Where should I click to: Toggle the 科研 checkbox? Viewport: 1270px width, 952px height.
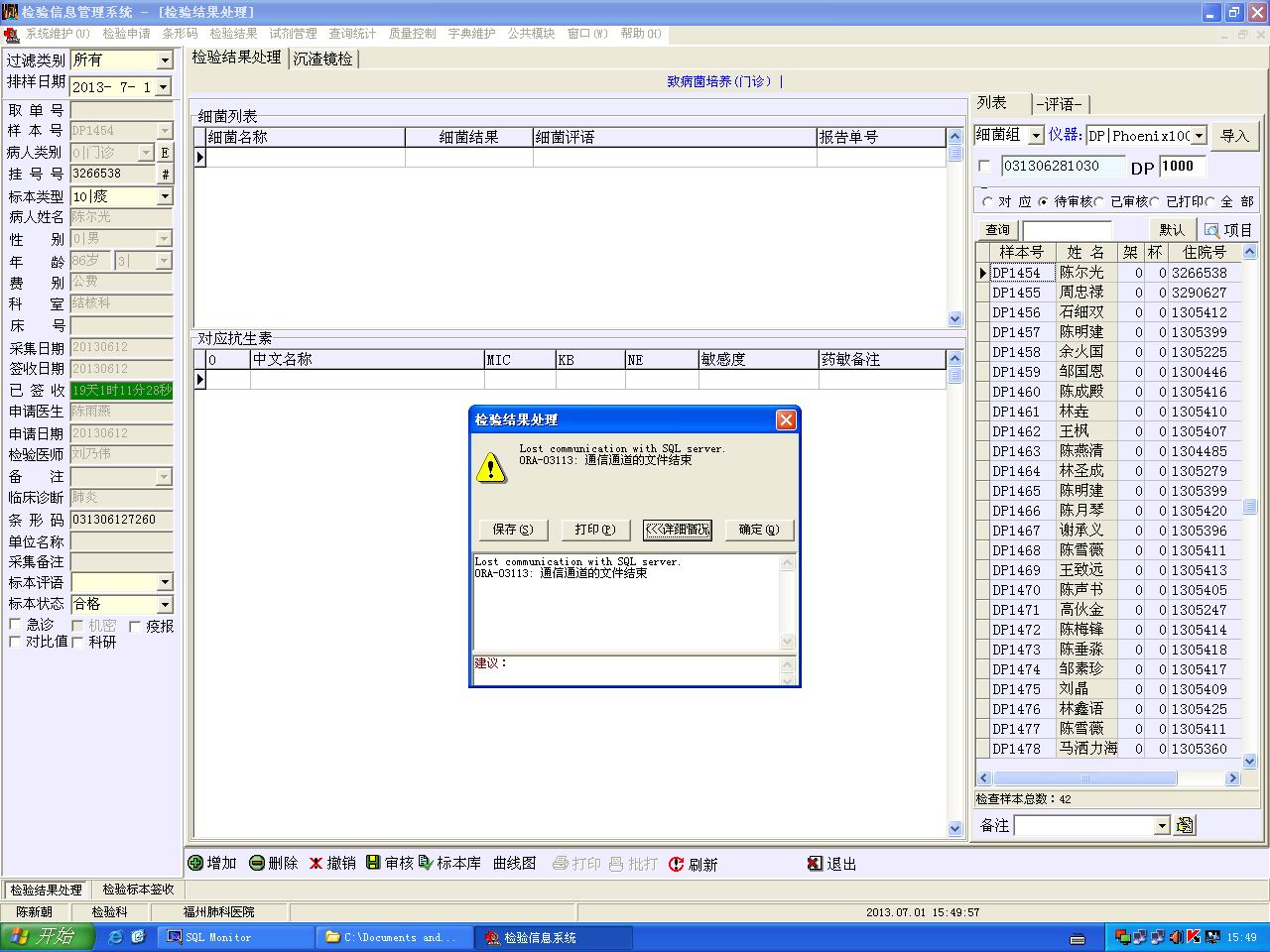(77, 642)
